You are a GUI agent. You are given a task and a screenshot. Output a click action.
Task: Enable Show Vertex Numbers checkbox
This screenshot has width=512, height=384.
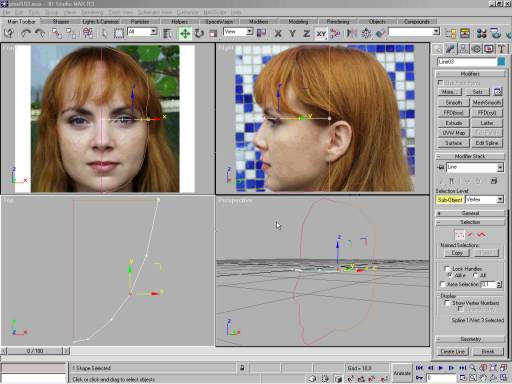[x=448, y=303]
